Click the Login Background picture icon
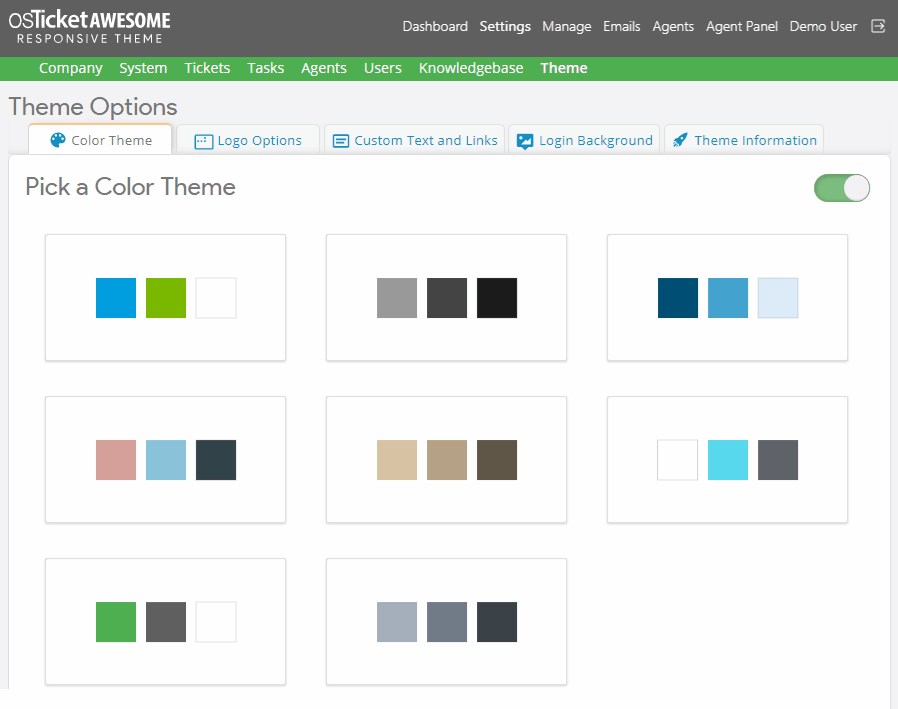 tap(525, 141)
